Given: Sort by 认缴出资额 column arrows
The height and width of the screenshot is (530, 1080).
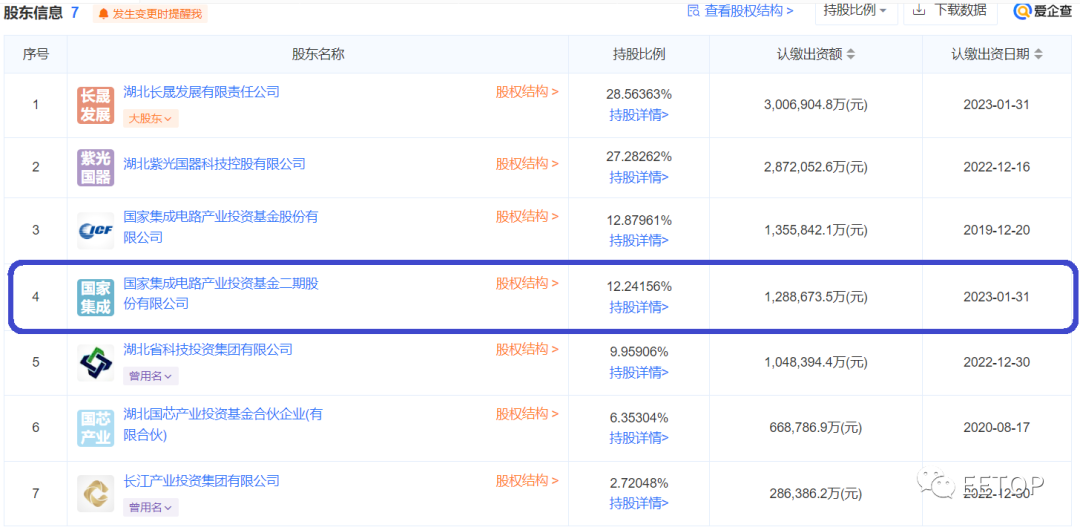Looking at the screenshot, I should click(851, 54).
